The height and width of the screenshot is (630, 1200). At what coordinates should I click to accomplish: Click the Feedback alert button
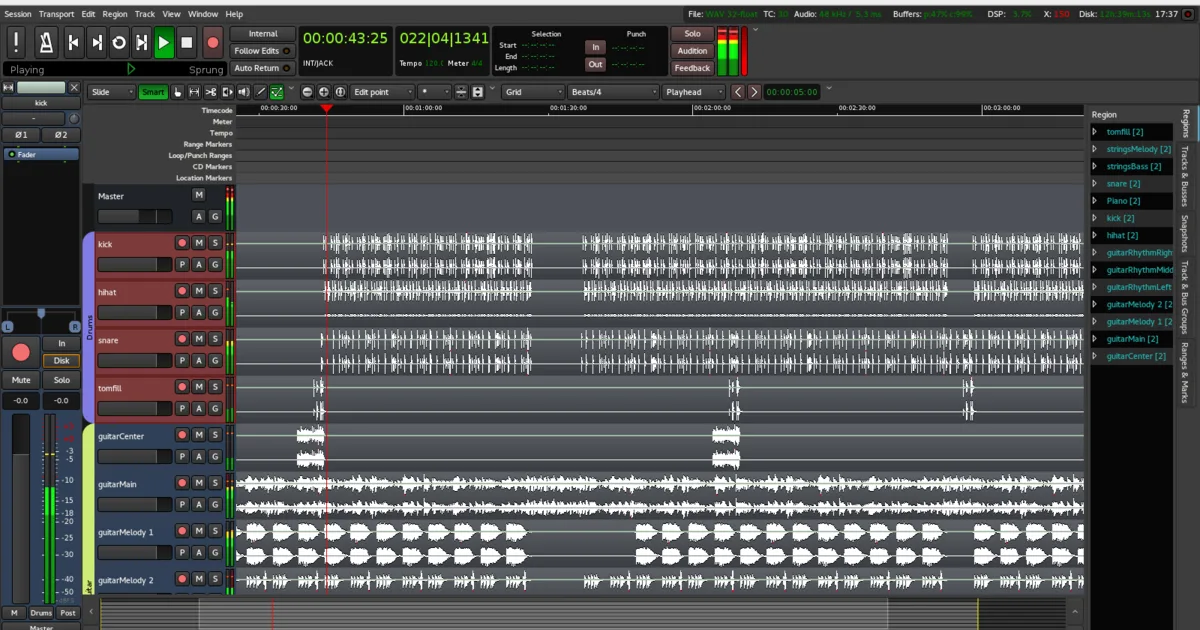point(692,68)
